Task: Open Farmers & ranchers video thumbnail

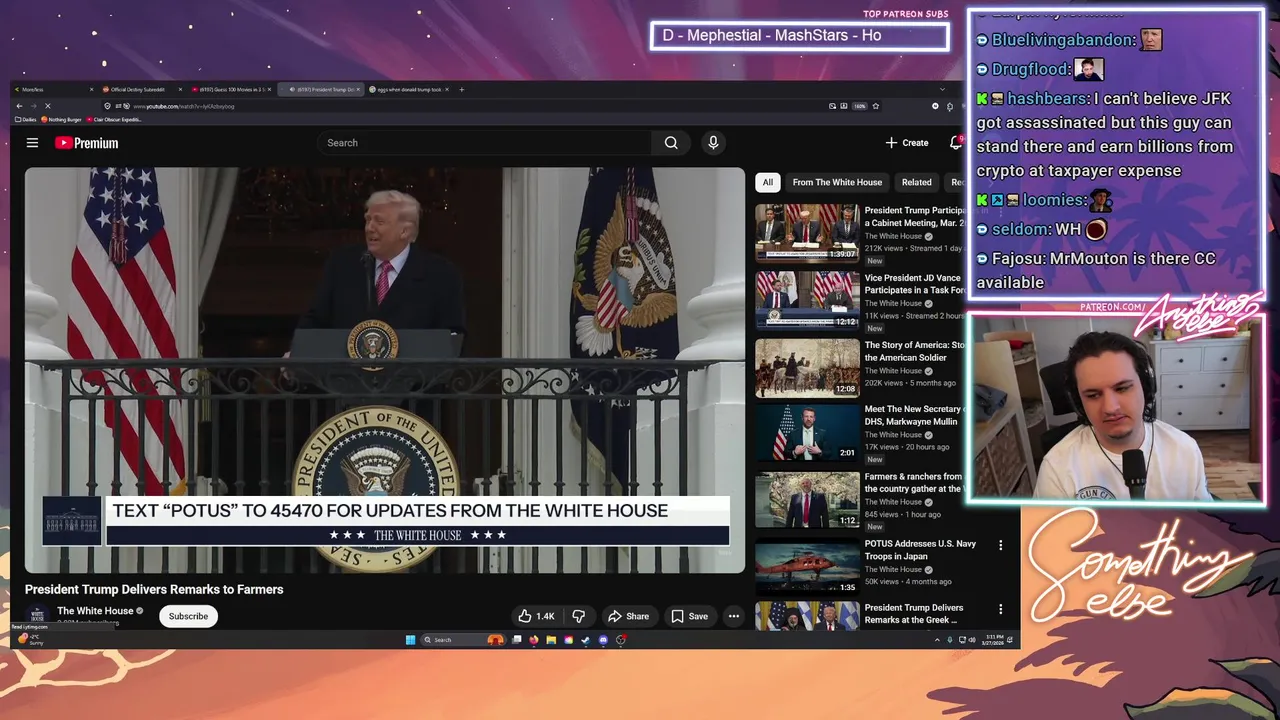Action: tap(807, 500)
